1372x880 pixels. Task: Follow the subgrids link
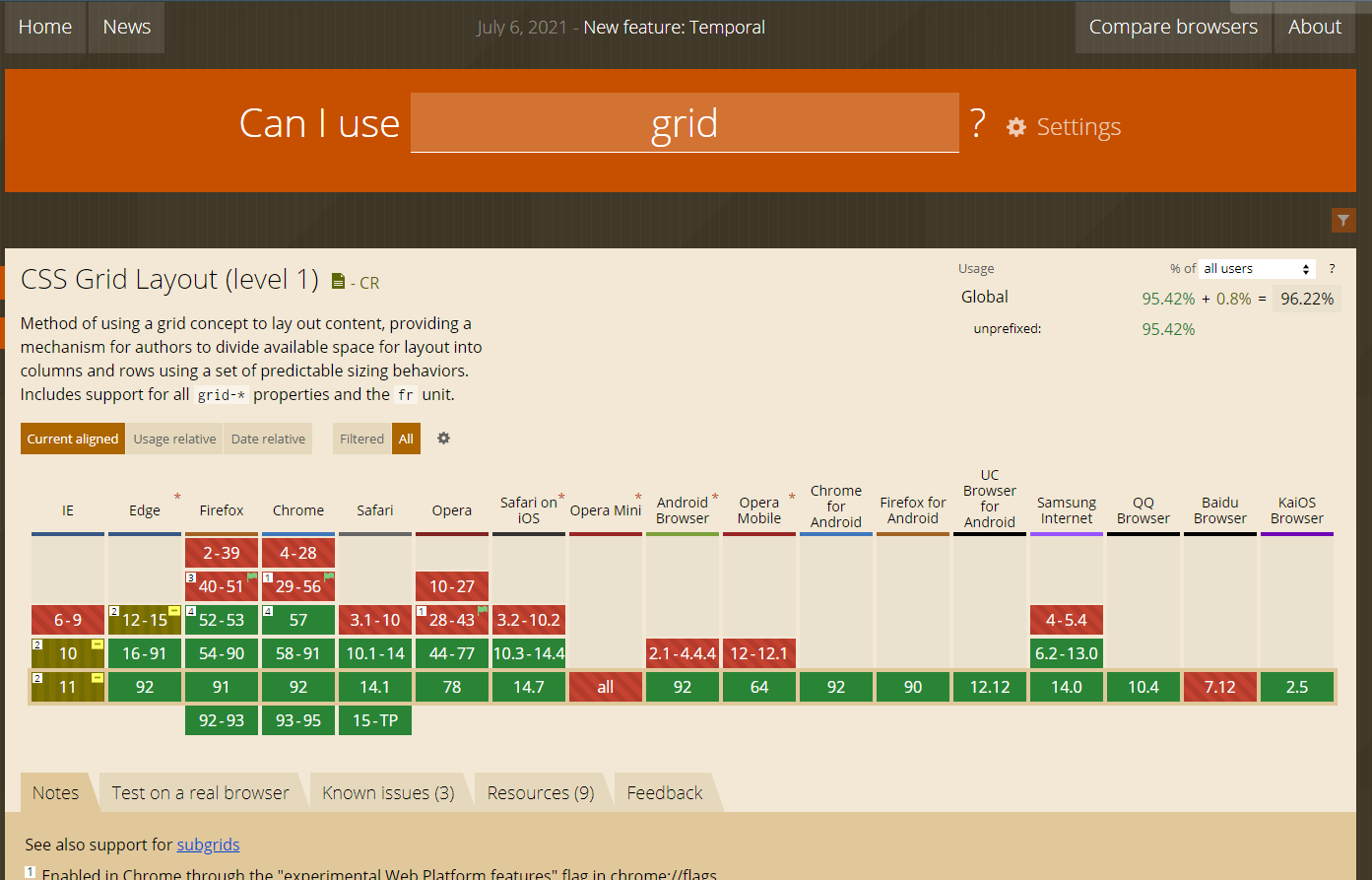(x=208, y=845)
